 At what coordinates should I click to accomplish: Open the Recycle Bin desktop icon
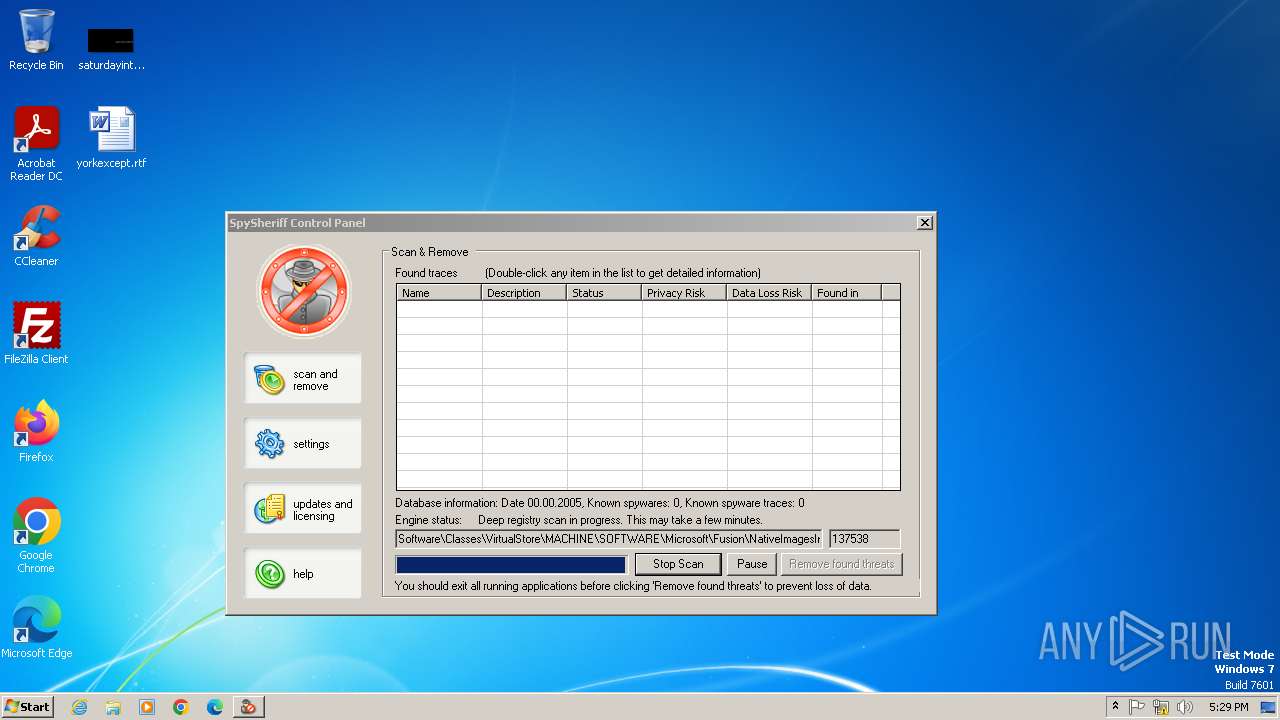[36, 40]
